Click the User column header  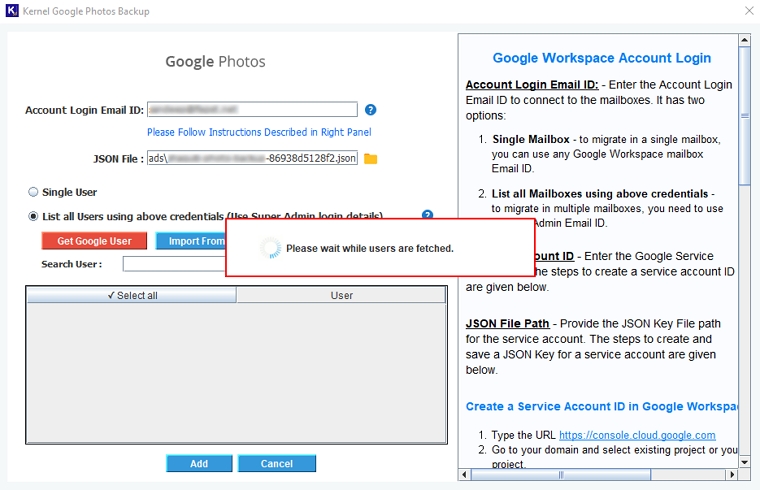(341, 295)
